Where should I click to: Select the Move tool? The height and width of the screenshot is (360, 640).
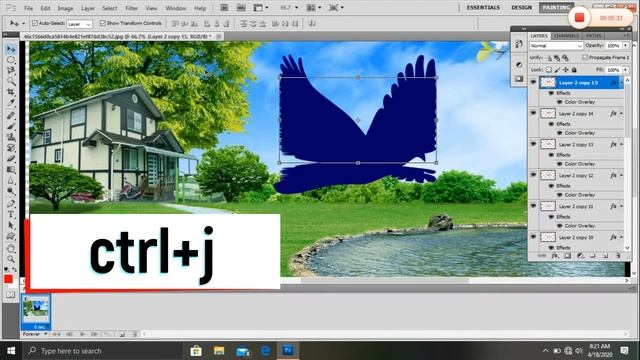[x=11, y=49]
